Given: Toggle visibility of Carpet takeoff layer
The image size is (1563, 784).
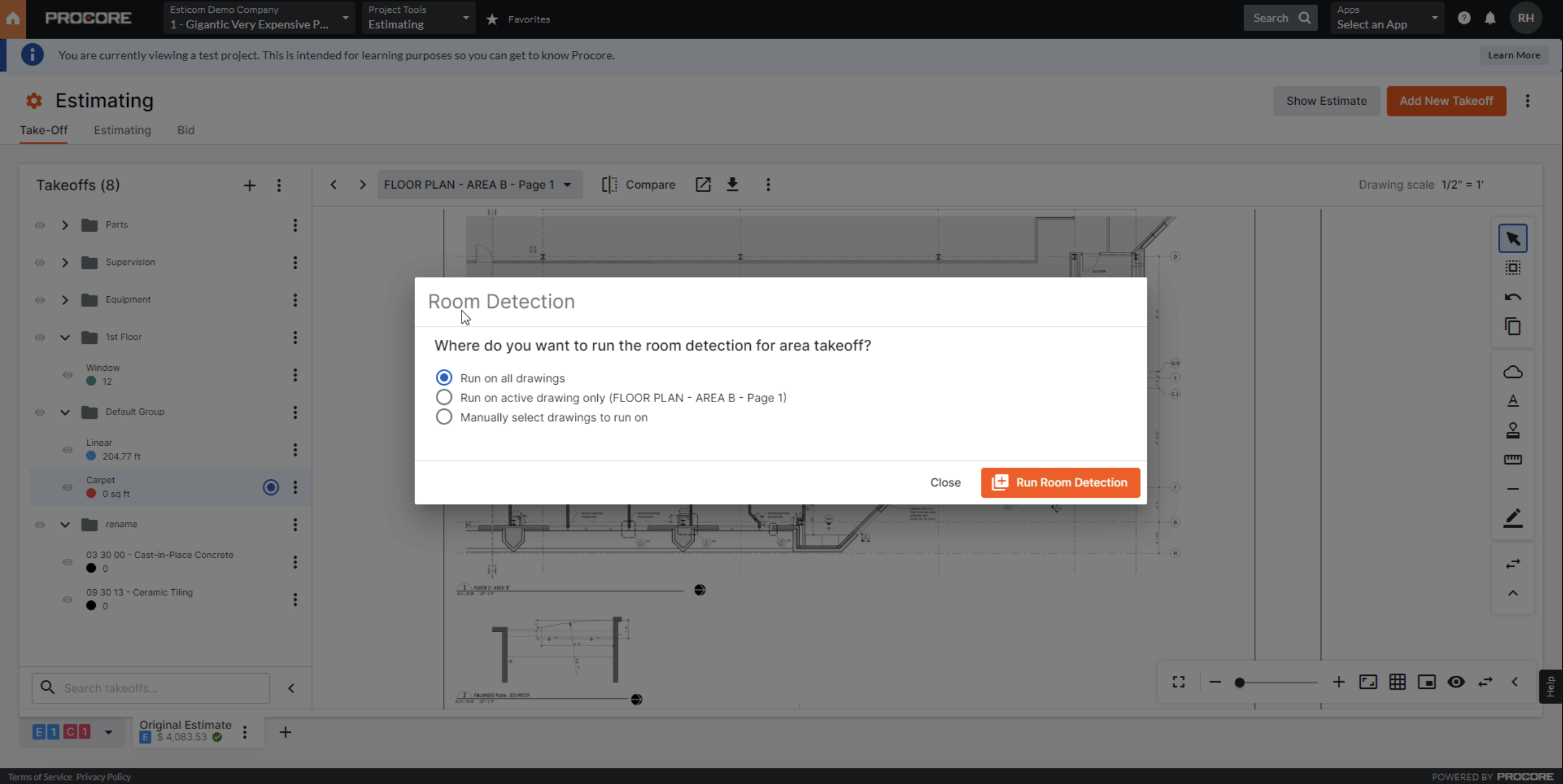Looking at the screenshot, I should [x=67, y=487].
